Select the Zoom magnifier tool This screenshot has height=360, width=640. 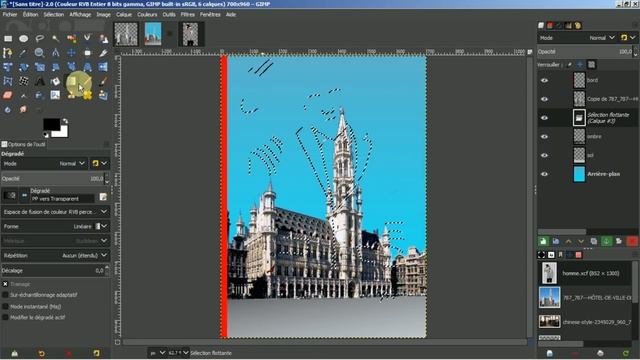(x=40, y=53)
